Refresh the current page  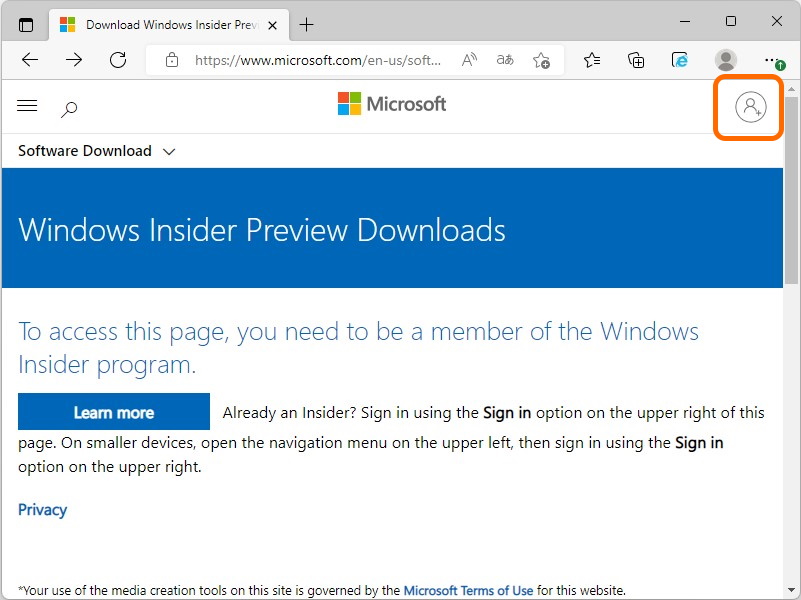tap(118, 60)
